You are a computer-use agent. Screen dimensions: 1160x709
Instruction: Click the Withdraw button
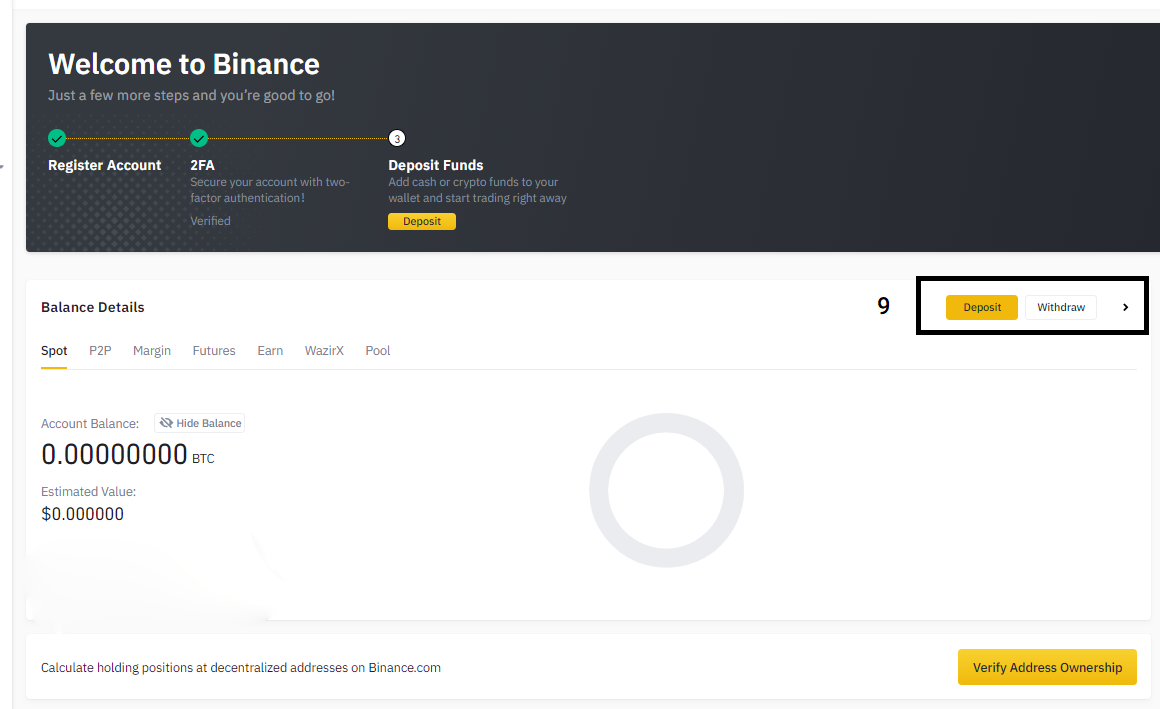coord(1061,307)
